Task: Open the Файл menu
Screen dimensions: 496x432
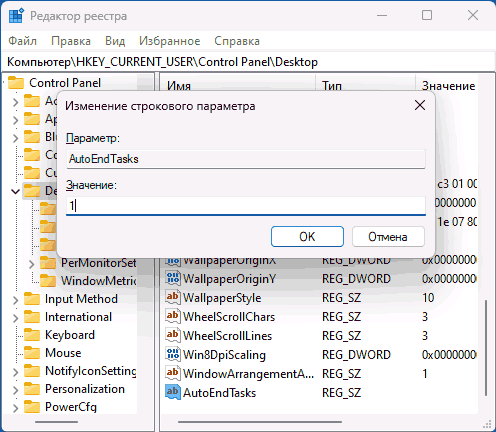Action: pos(22,41)
